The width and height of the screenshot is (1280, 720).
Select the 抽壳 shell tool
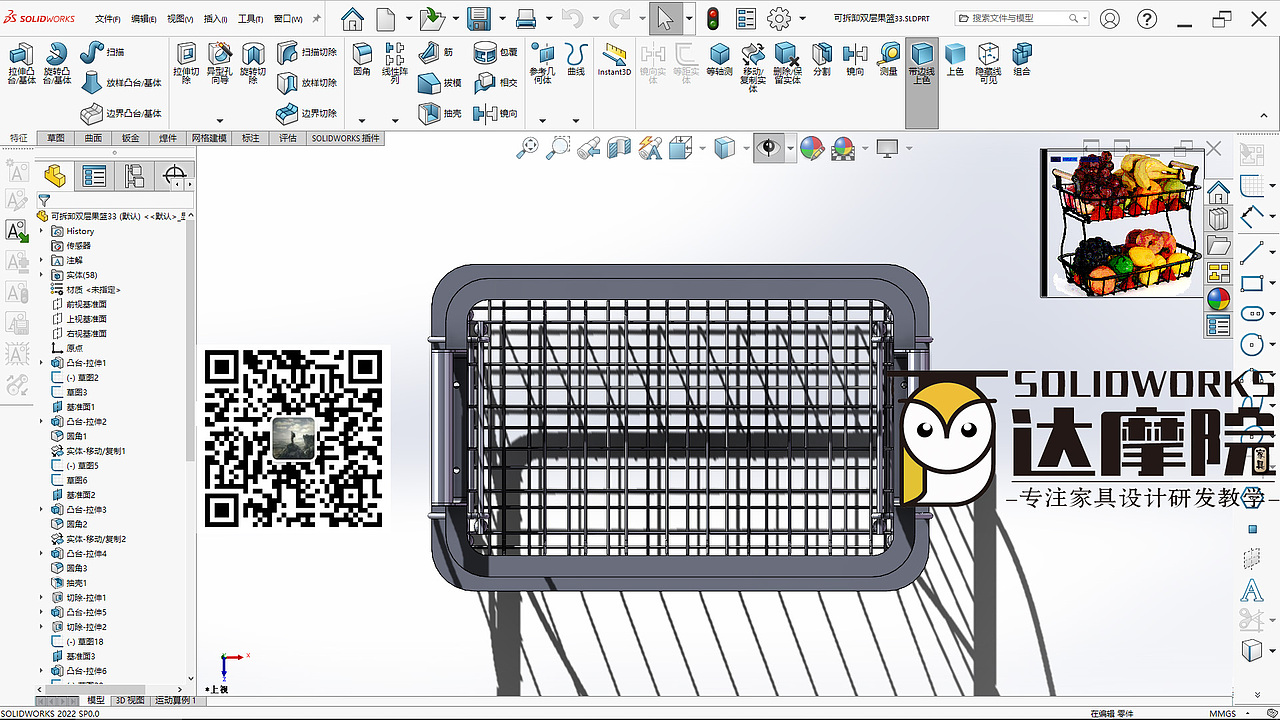(x=440, y=113)
